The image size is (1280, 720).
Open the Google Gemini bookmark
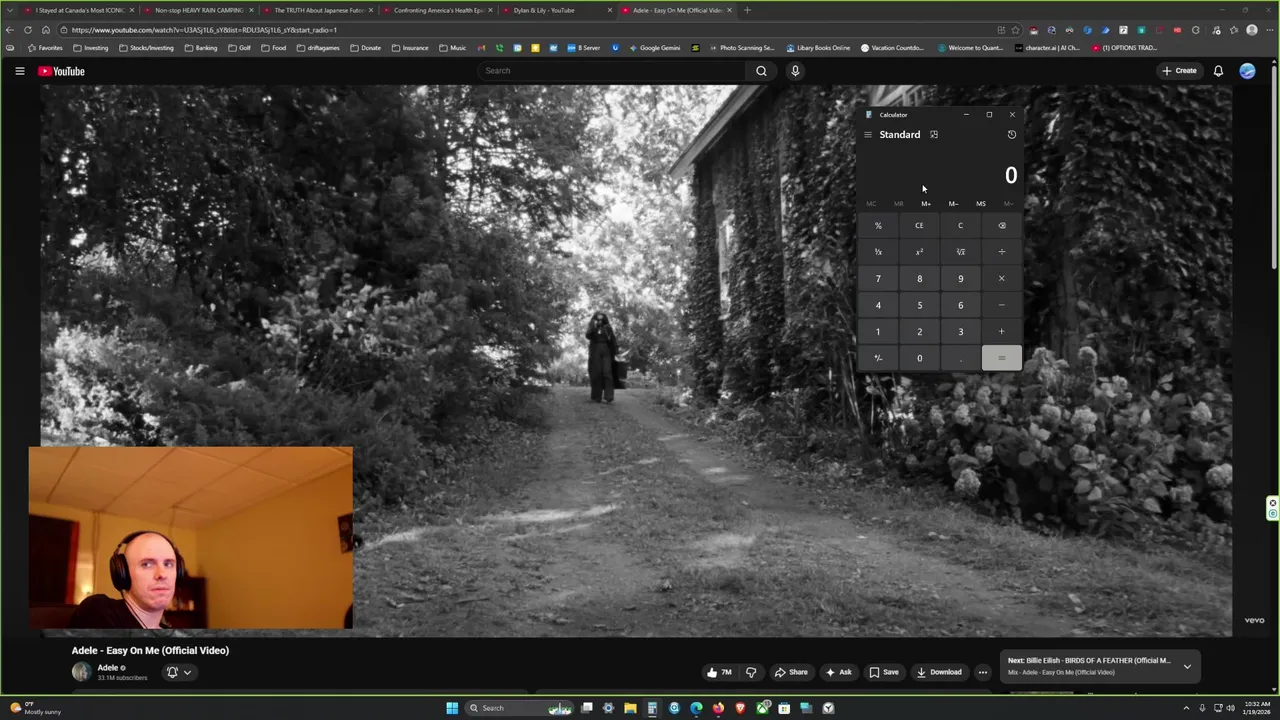pos(653,48)
